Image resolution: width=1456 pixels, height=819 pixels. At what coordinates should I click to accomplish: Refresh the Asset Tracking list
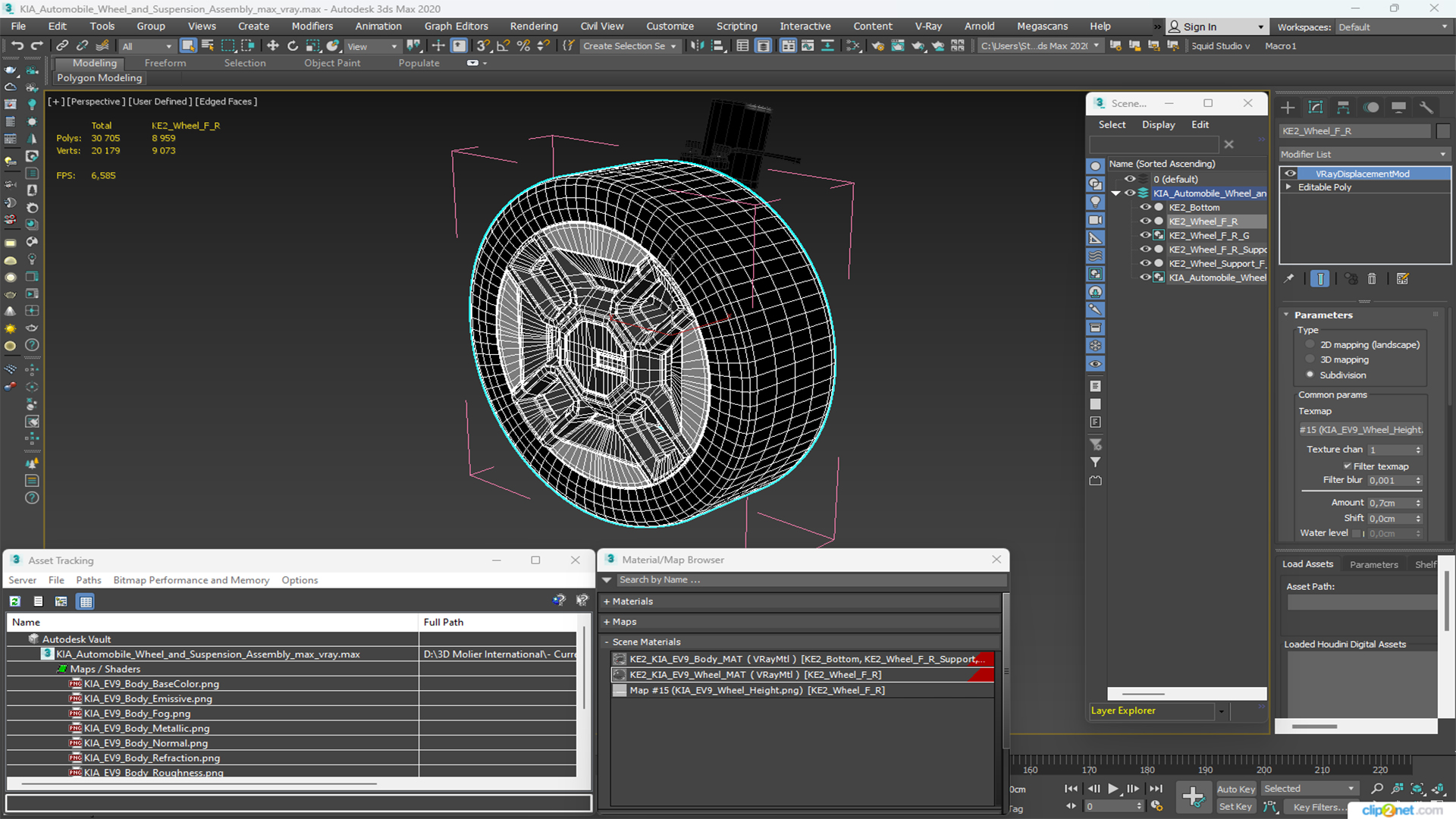click(x=14, y=601)
